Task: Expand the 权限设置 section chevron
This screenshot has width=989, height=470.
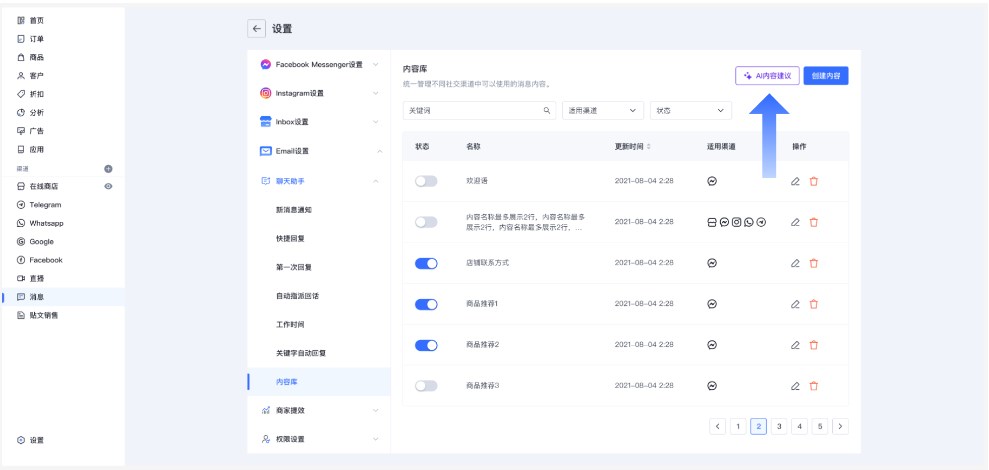Action: click(x=376, y=439)
